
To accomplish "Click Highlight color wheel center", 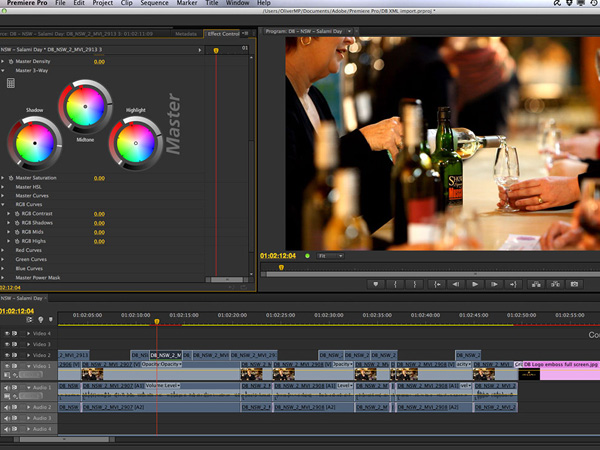I will [135, 143].
